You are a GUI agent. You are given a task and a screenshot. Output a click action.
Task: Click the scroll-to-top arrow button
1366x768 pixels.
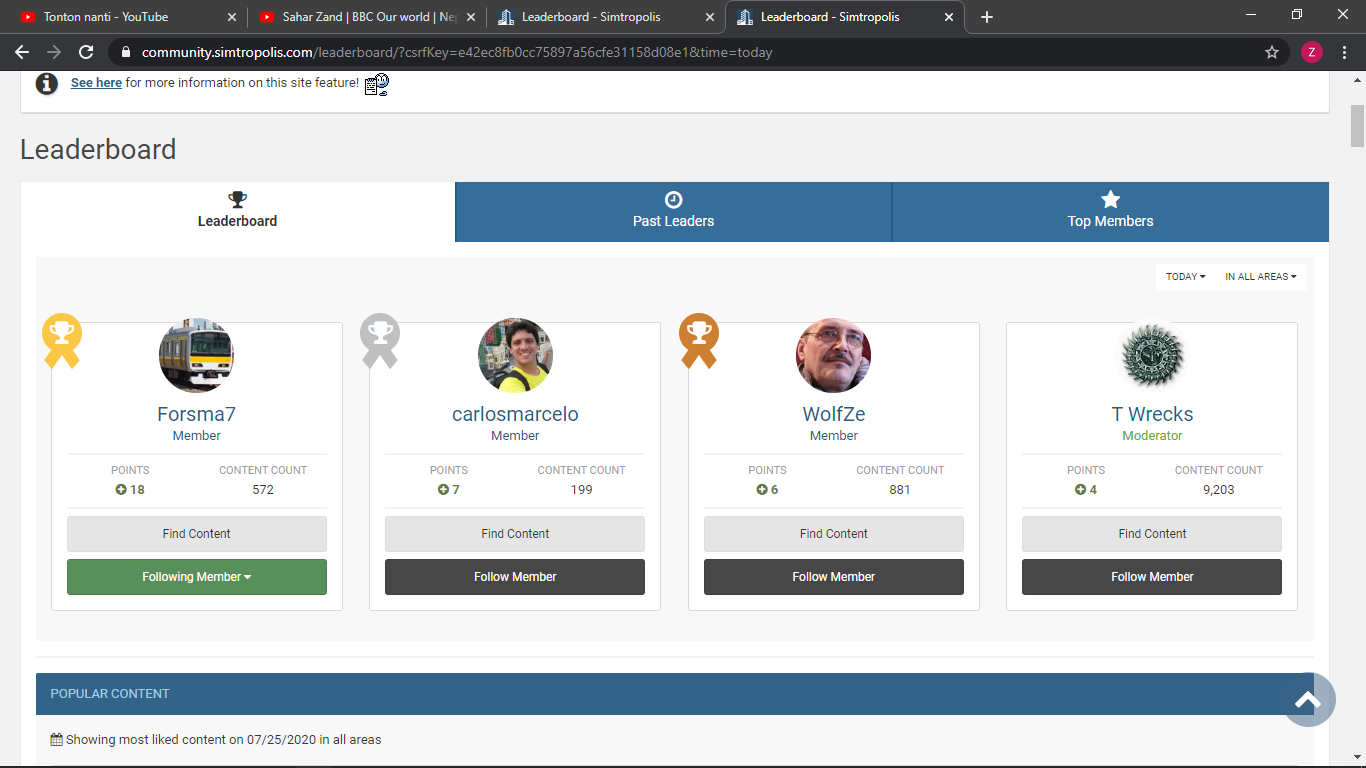1309,700
